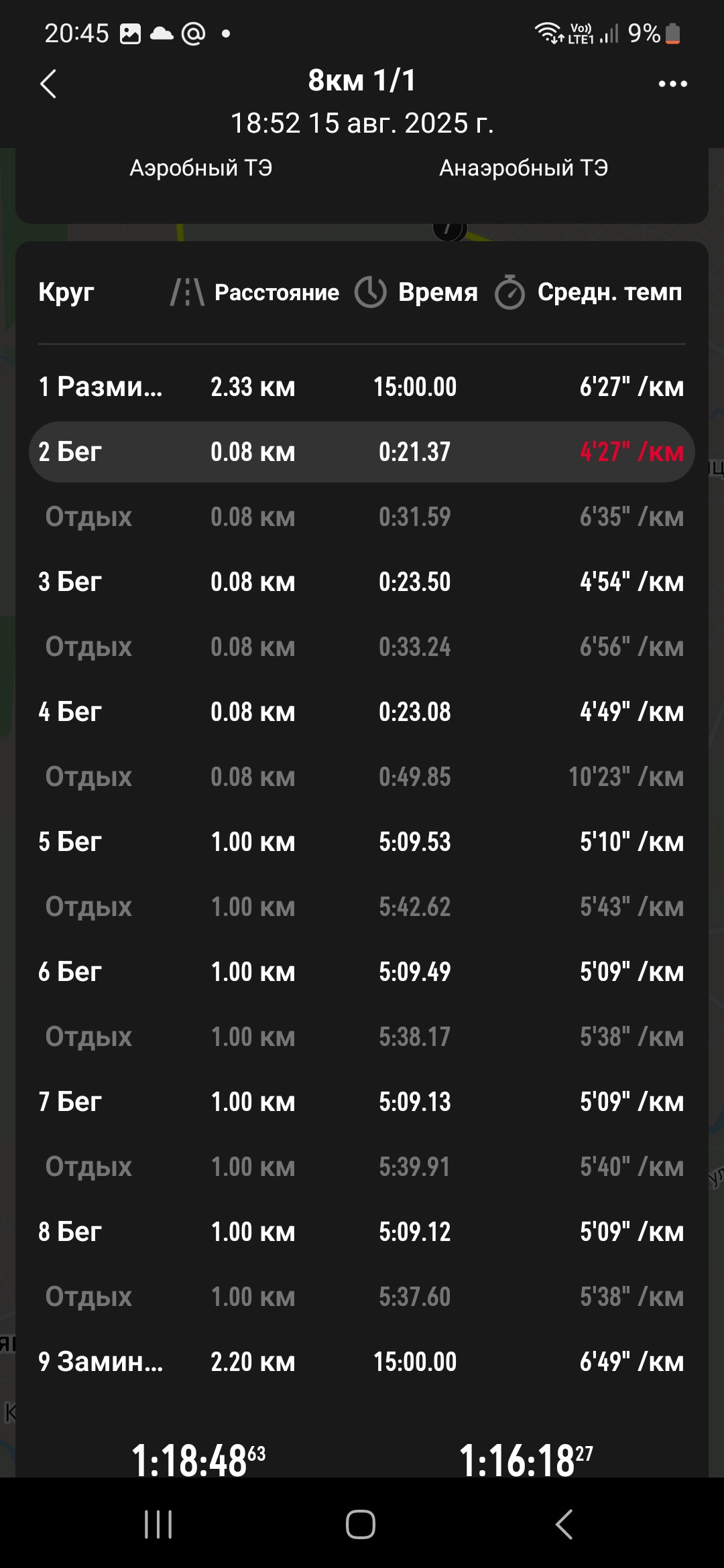The image size is (724, 1568).
Task: Select the highlighted lap 2 Бег row
Action: pyautogui.click(x=362, y=452)
